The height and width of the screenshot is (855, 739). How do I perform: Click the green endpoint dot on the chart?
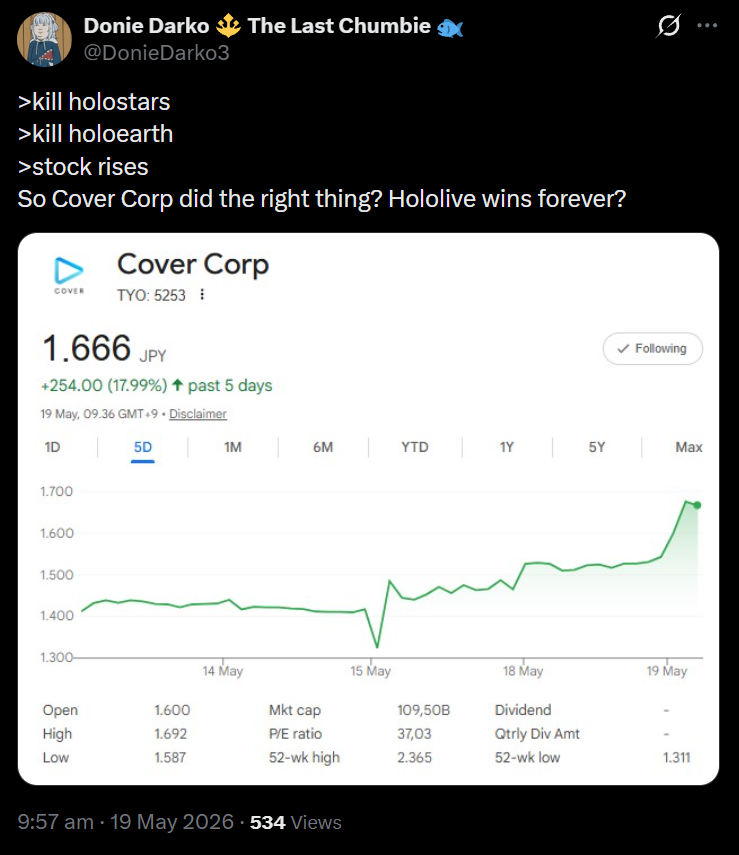(697, 505)
